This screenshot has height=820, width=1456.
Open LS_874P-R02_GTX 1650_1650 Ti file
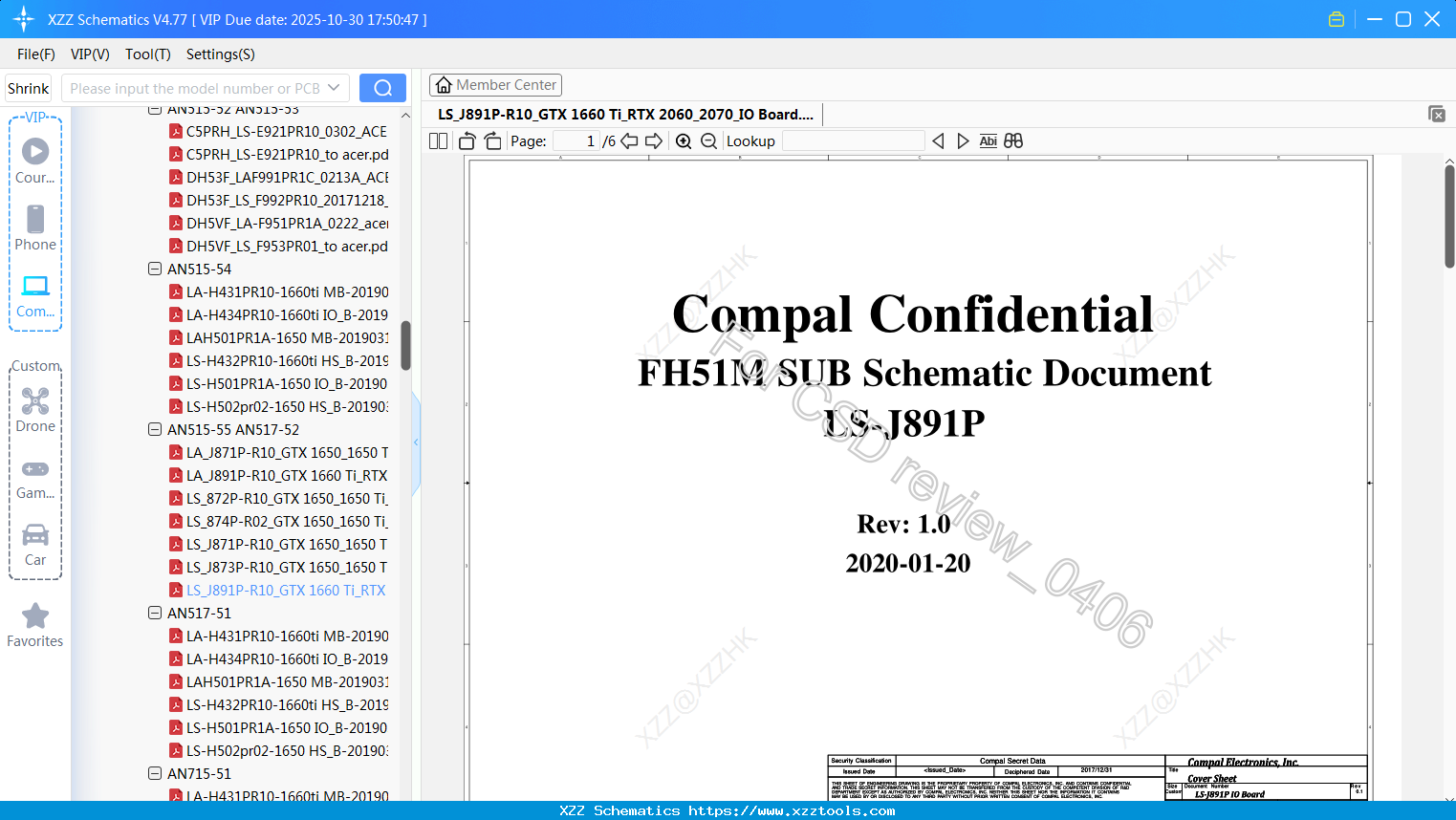tap(287, 521)
